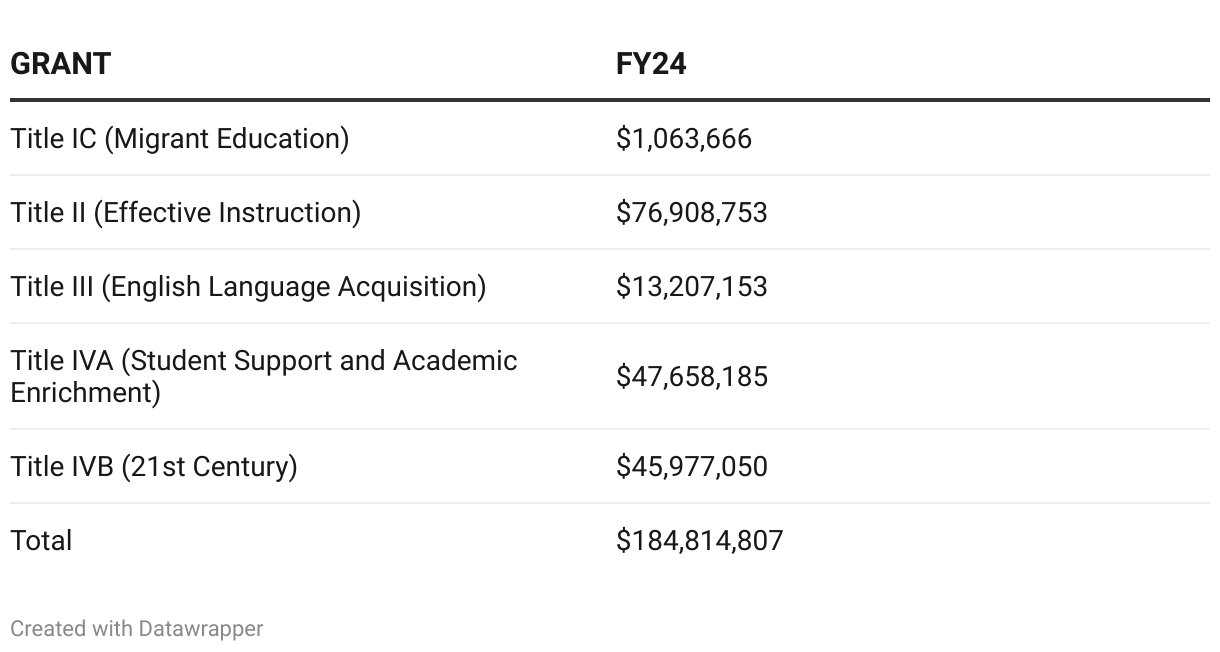Select the Title IC (Migrant Education) cell
Image resolution: width=1220 pixels, height=652 pixels.
[x=180, y=138]
